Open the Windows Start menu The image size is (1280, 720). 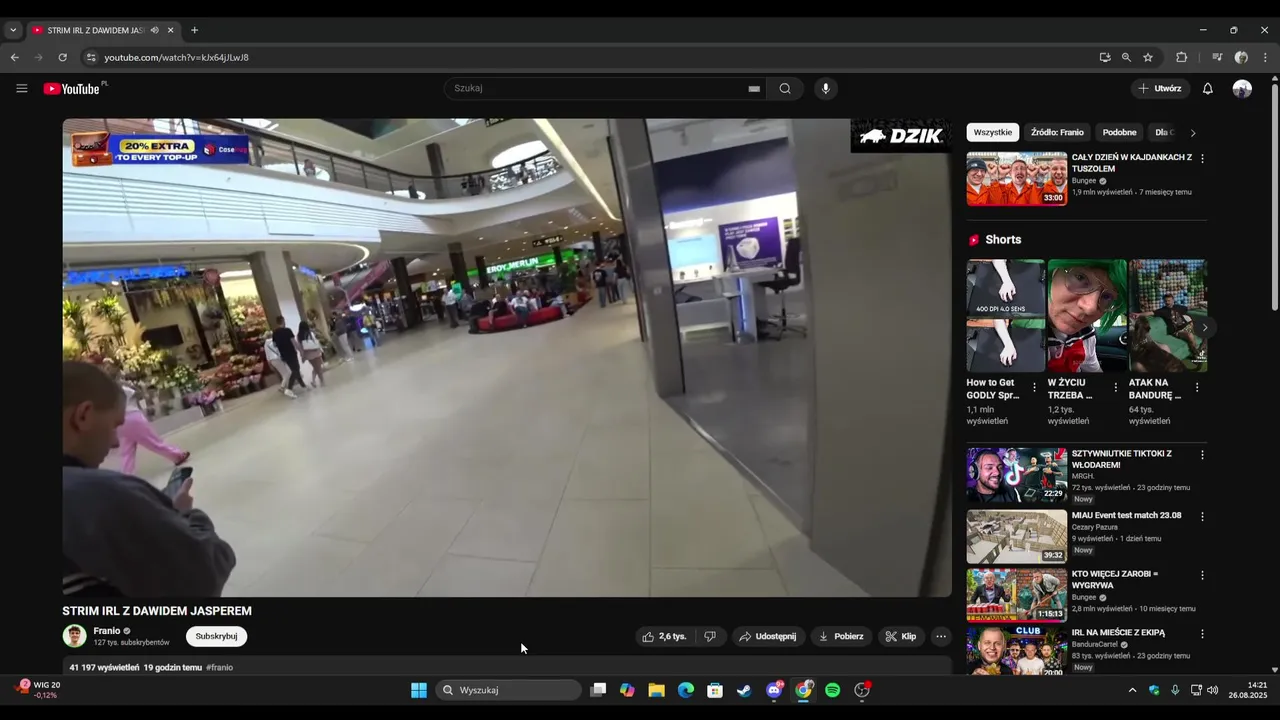coord(419,690)
